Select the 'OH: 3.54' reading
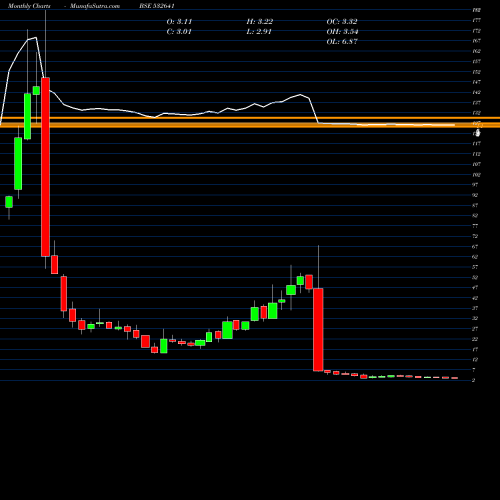This screenshot has width=500, height=500. tap(342, 32)
